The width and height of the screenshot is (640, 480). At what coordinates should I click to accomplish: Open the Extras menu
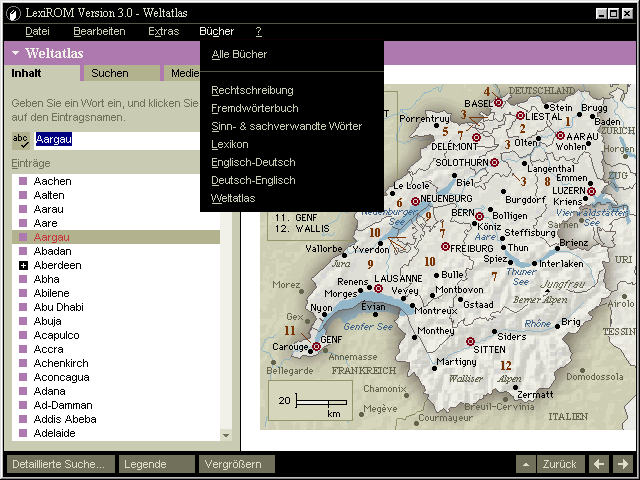coord(163,31)
